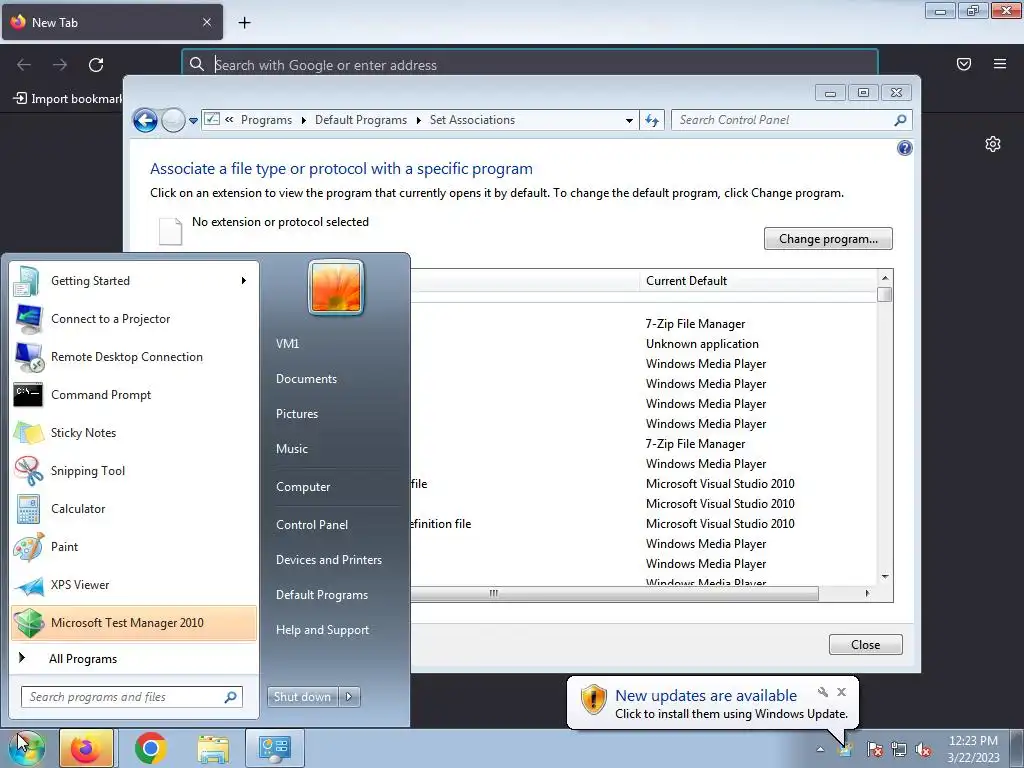1024x768 pixels.
Task: Open Shut down options arrow
Action: (x=349, y=697)
